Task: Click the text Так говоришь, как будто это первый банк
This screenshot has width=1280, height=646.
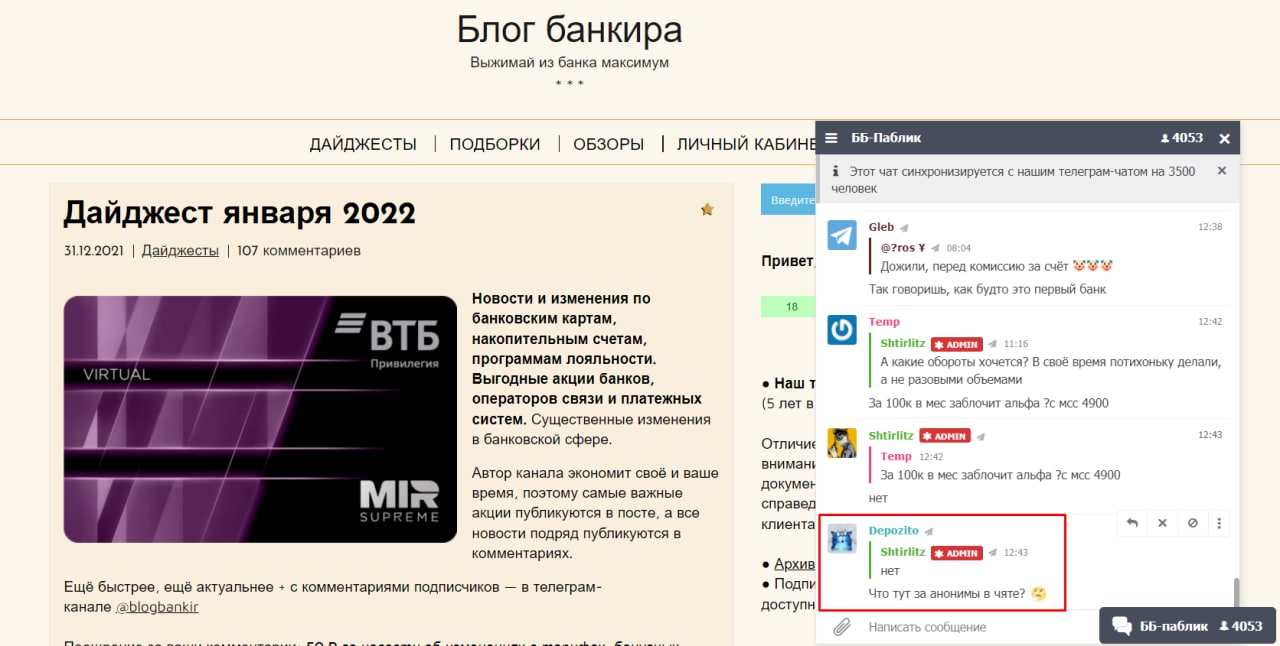Action: [987, 289]
